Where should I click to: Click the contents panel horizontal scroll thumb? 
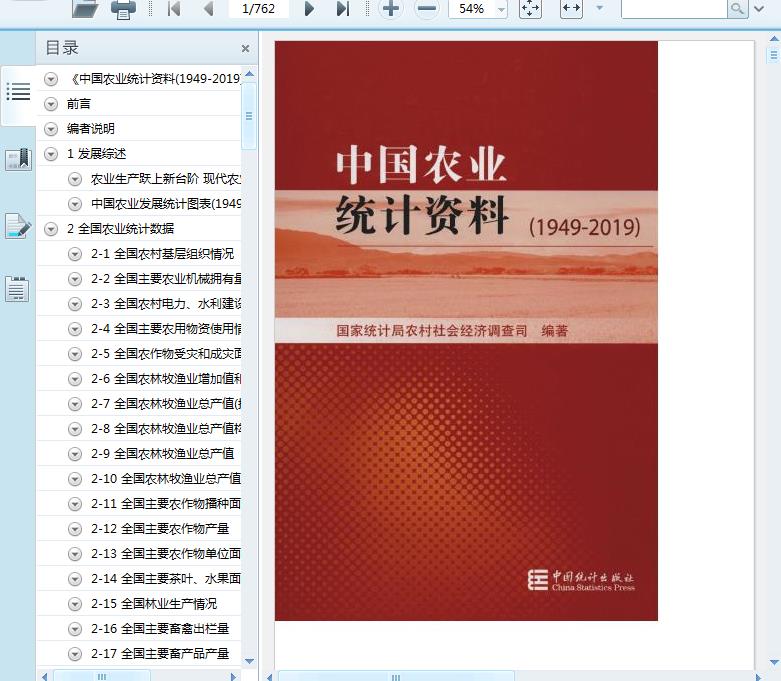click(x=102, y=677)
